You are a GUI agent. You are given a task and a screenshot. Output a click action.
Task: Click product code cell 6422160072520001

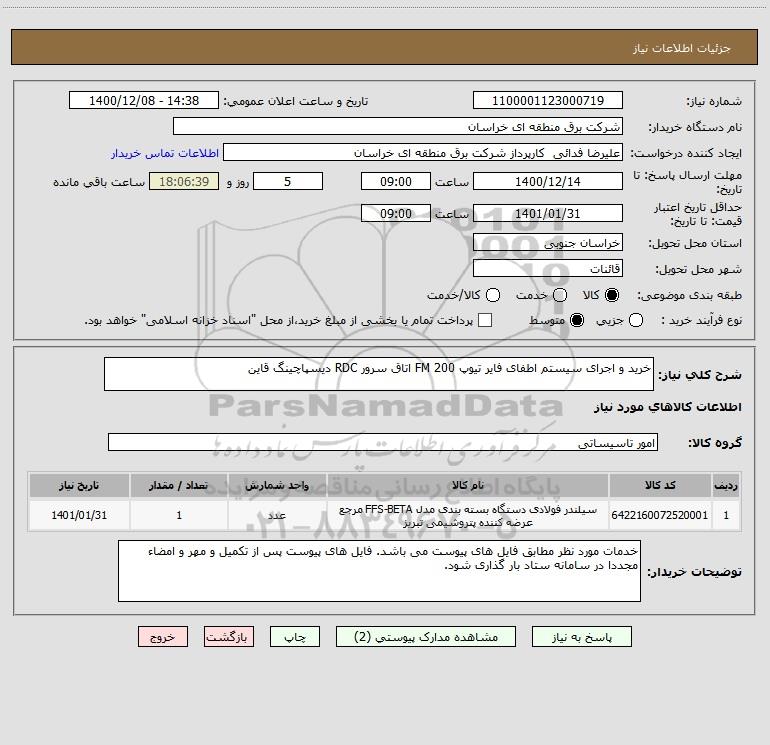660,515
